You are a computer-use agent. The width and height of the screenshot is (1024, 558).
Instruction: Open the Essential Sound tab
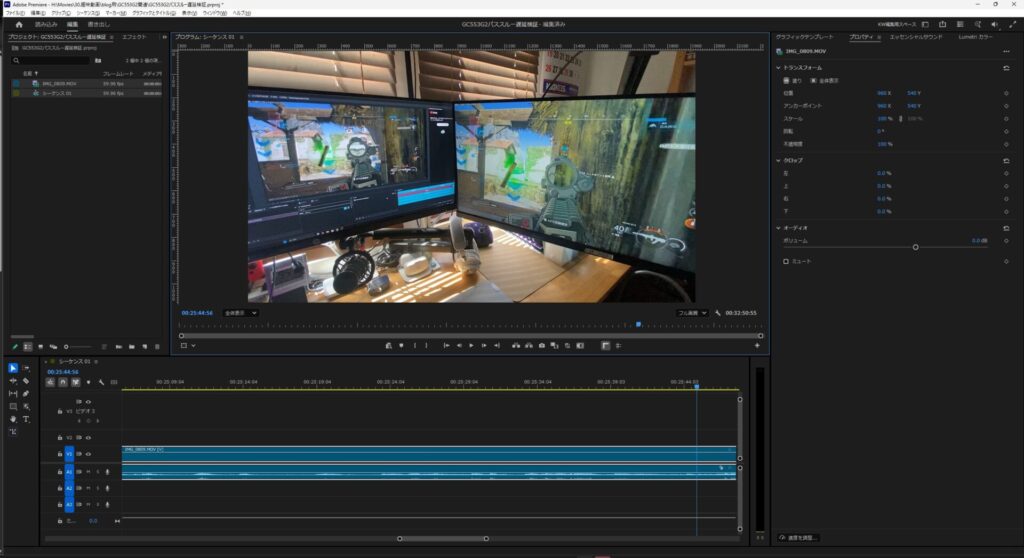pos(916,37)
